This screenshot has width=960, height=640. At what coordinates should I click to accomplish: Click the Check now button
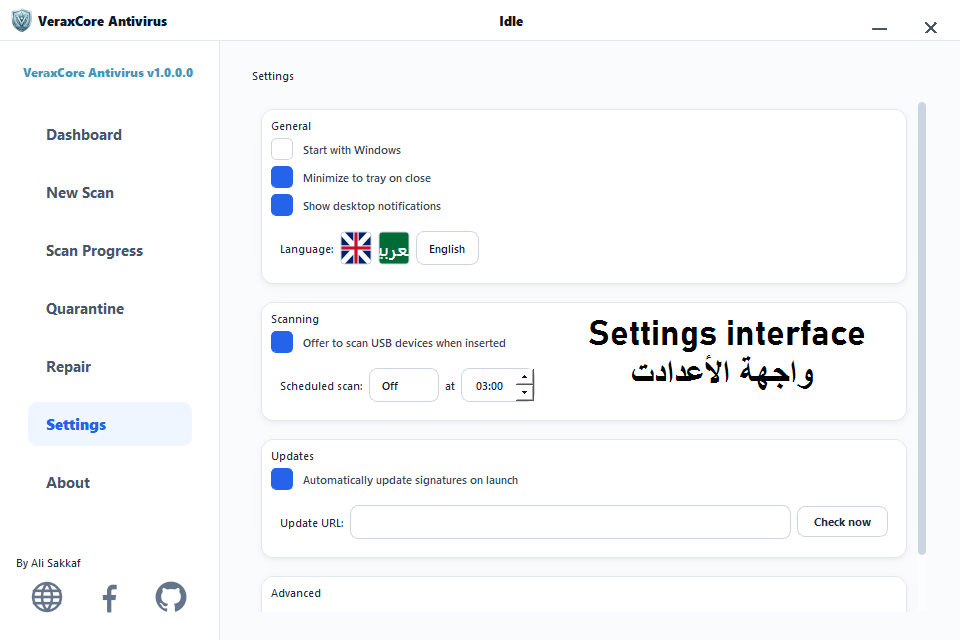point(842,522)
